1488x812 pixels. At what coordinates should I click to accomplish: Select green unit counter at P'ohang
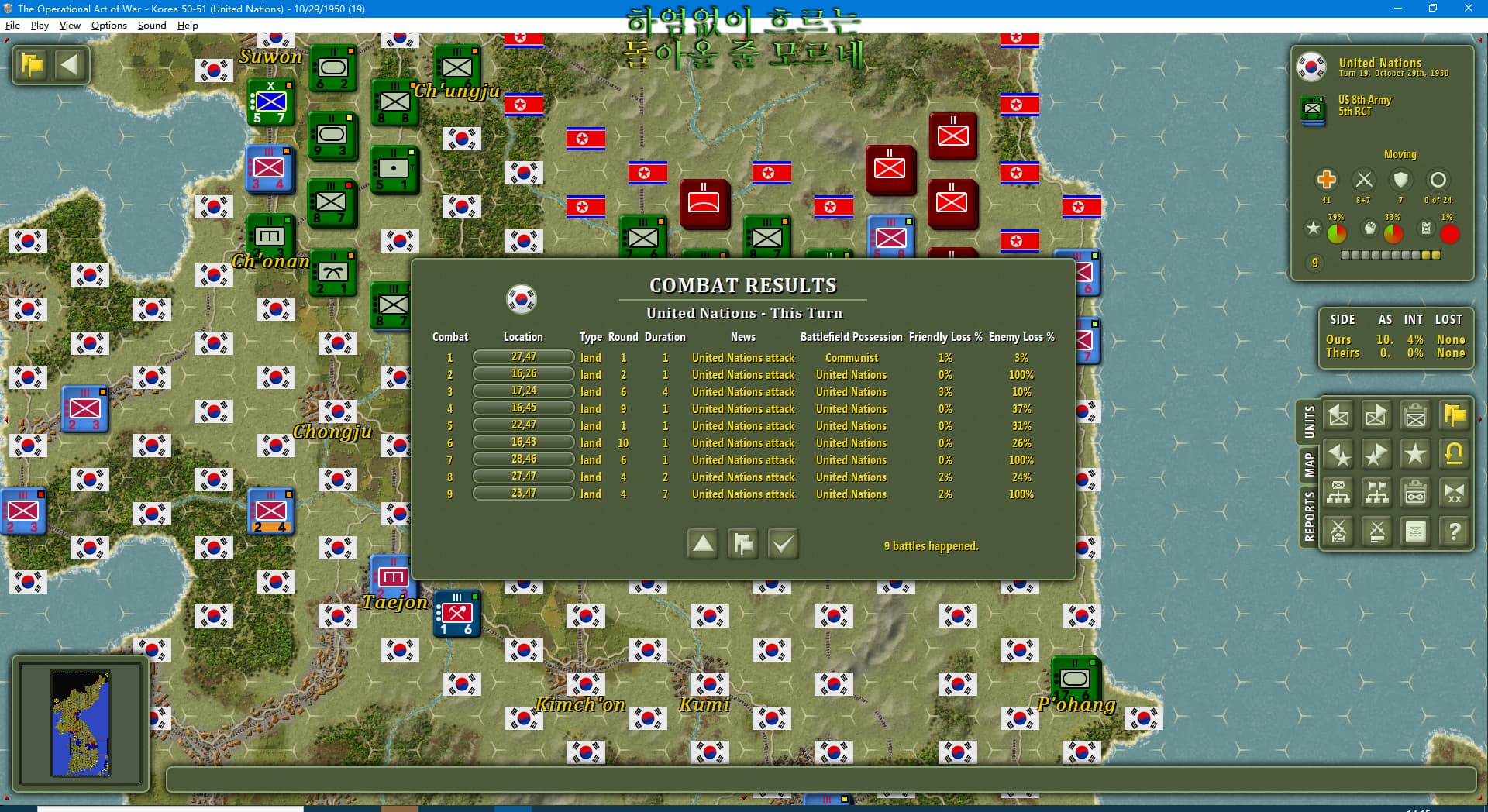tap(1075, 678)
